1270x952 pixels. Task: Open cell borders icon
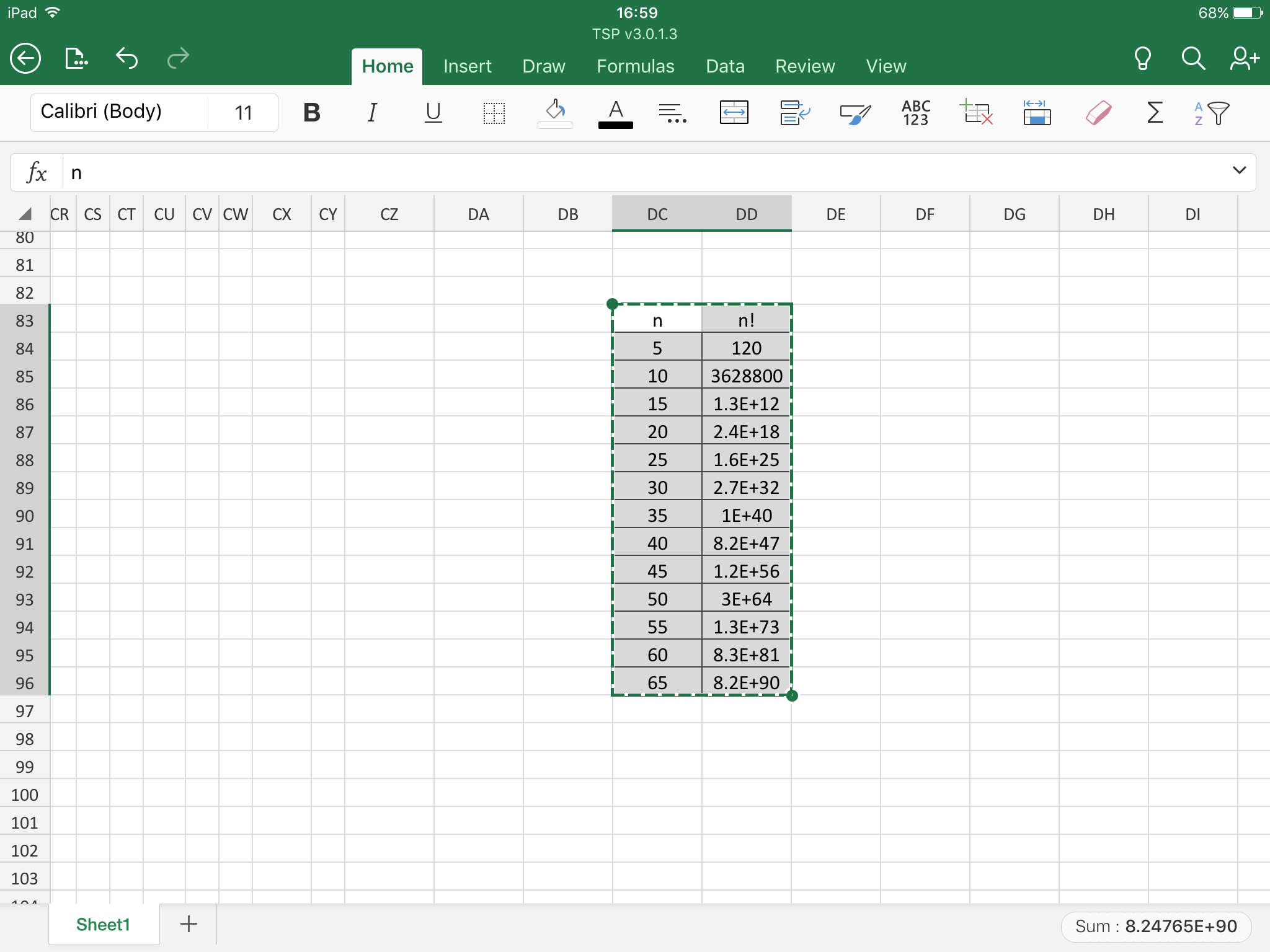point(494,113)
